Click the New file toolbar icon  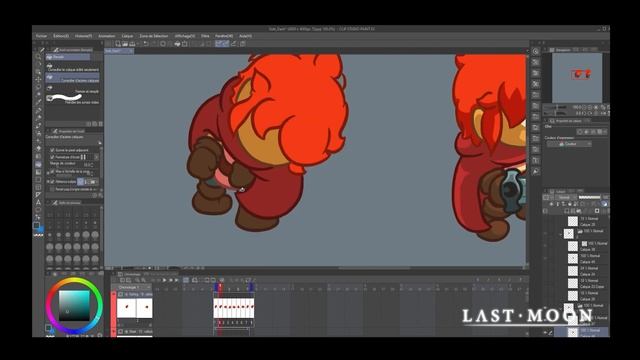point(118,44)
